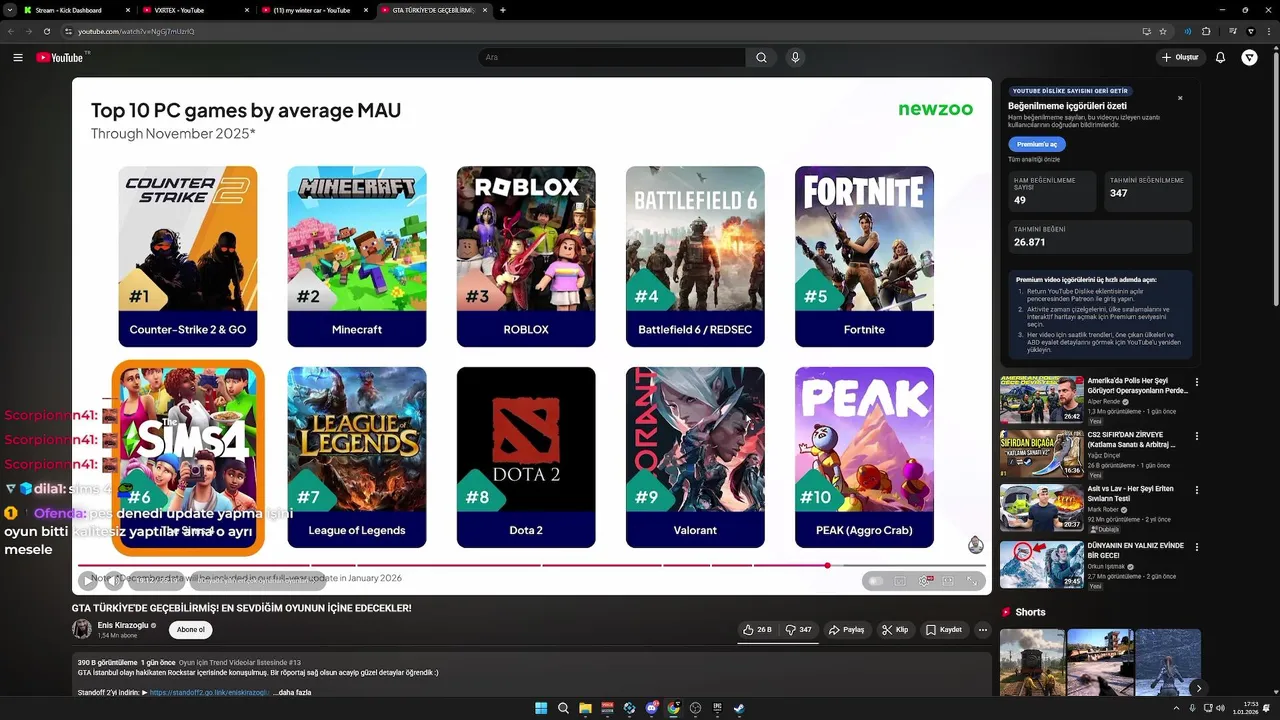Open the CS2 SIFIRDAN ZİRVEYE video thumbnail
1280x720 pixels.
pos(1042,453)
